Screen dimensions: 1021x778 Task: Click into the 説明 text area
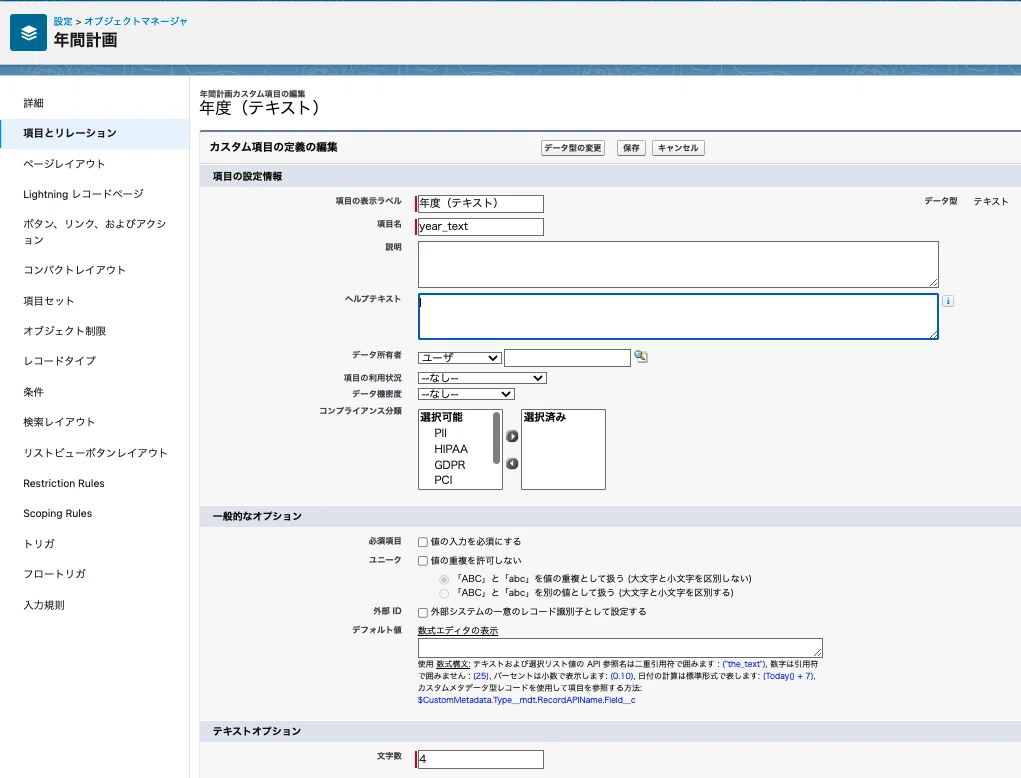678,264
